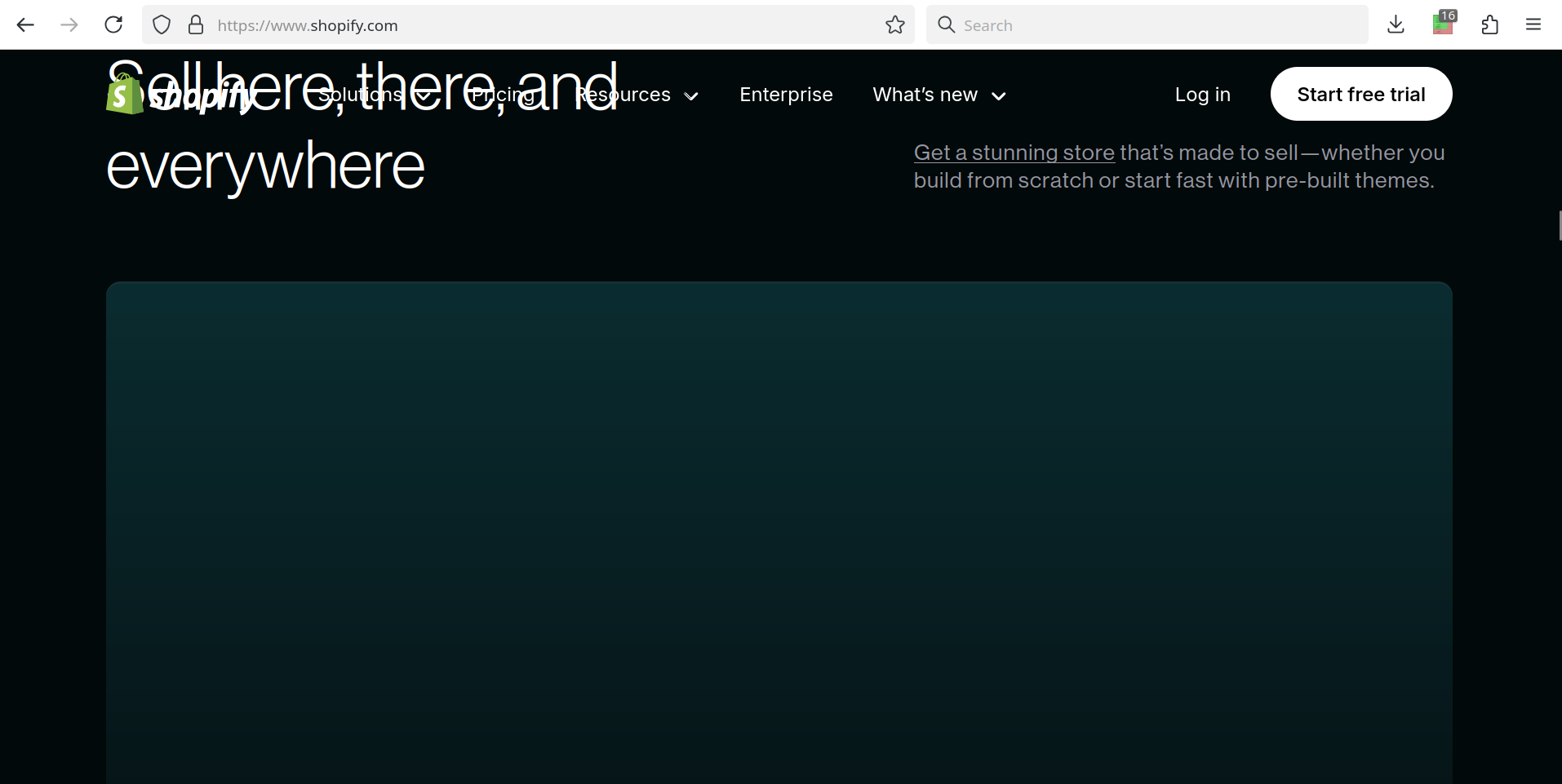The width and height of the screenshot is (1562, 784).
Task: Open the What's new nav menu
Action: [x=939, y=95]
